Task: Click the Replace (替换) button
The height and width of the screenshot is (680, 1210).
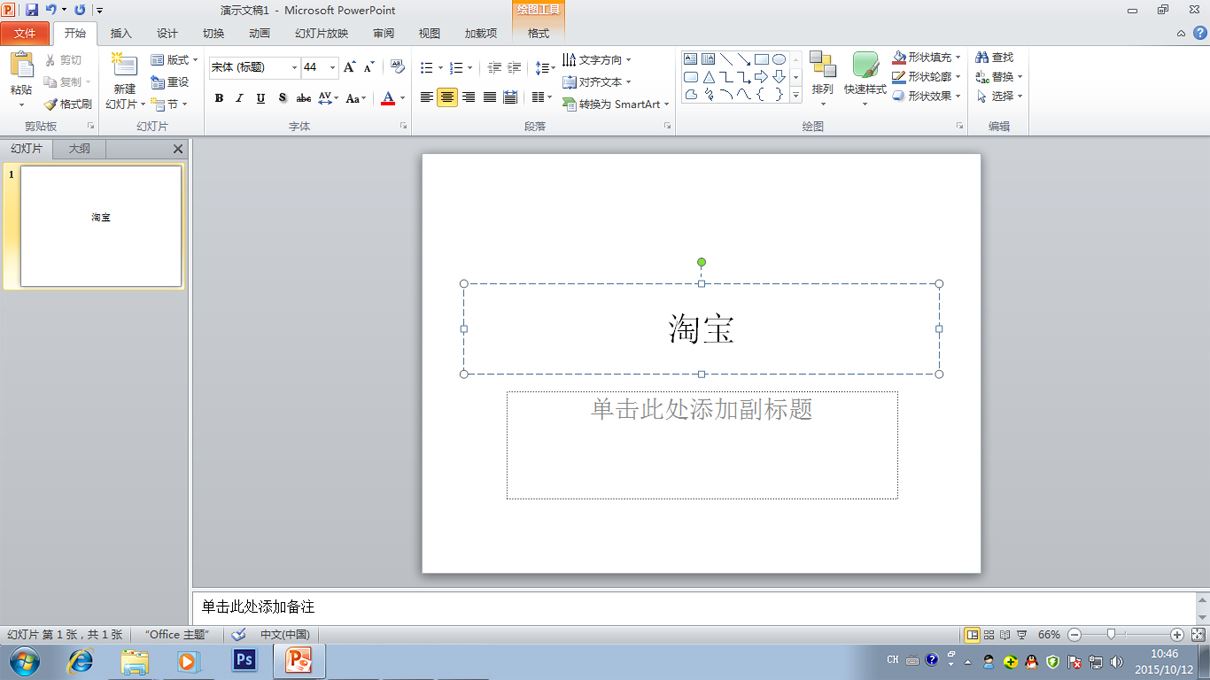Action: coord(999,77)
